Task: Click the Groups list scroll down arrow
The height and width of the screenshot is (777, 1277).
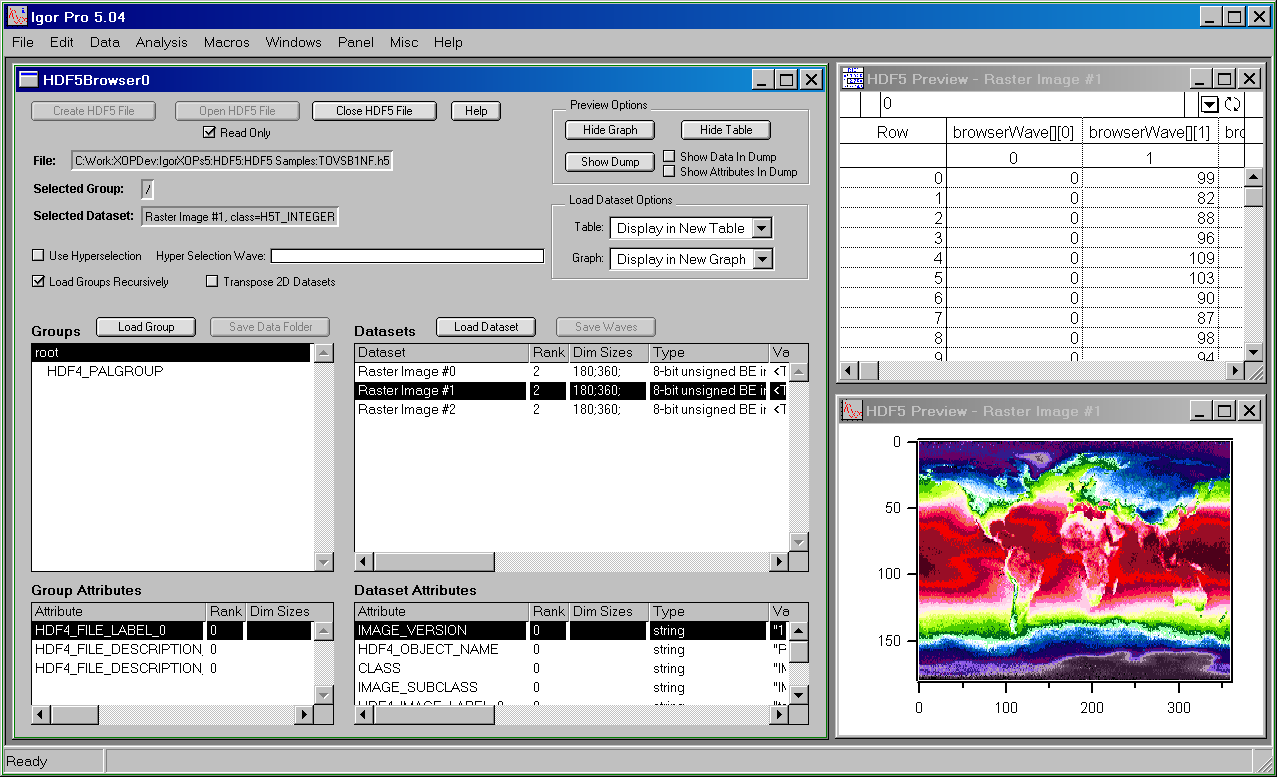Action: [323, 562]
